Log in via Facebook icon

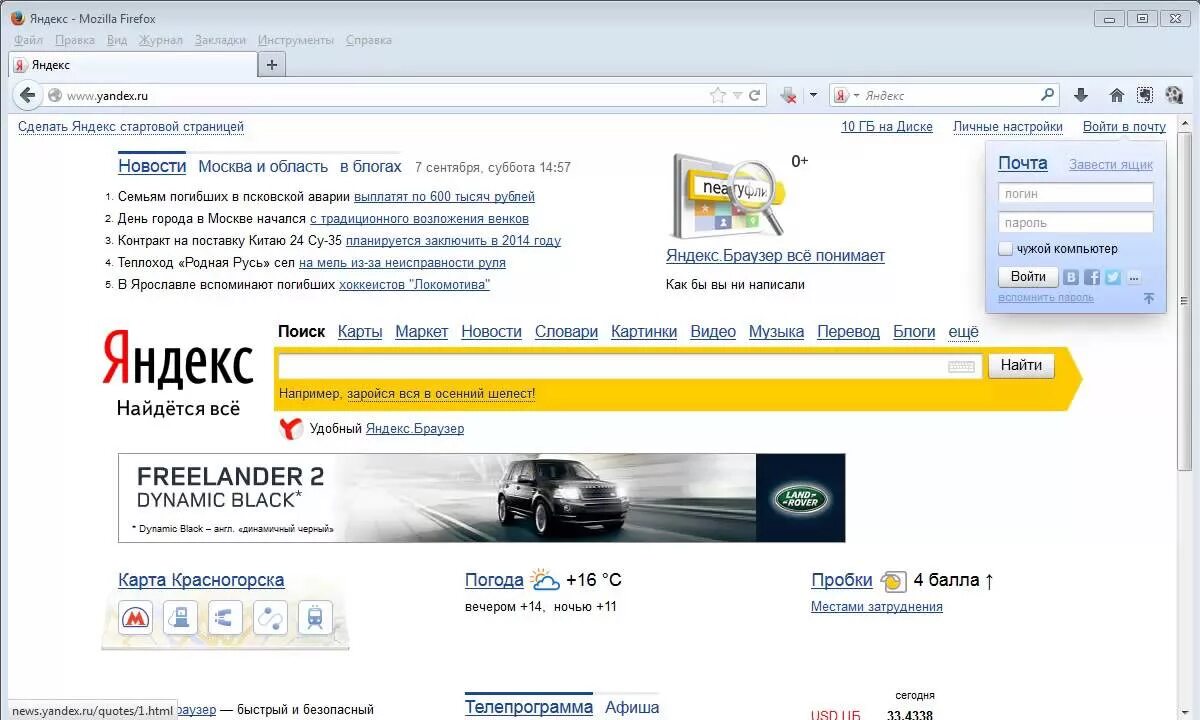point(1092,277)
